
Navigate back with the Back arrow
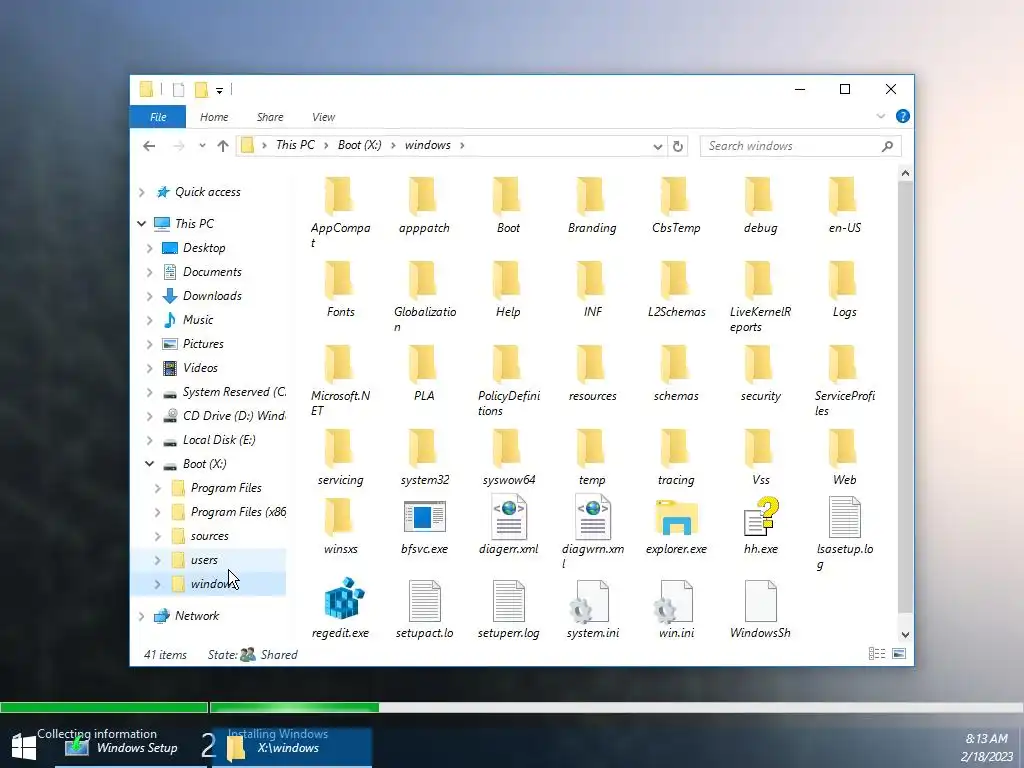[149, 146]
